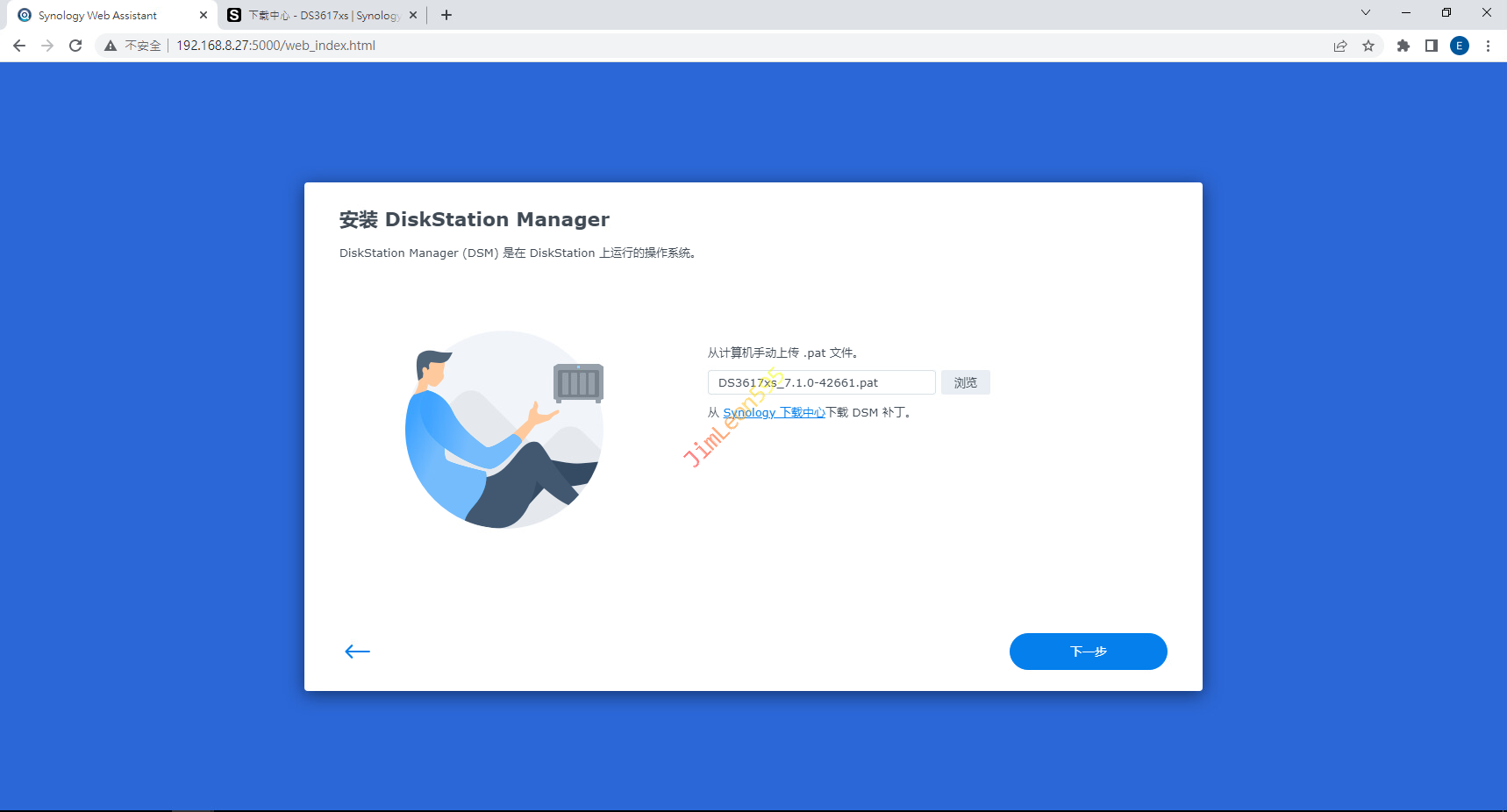The height and width of the screenshot is (812, 1507).
Task: Click the browser back navigation arrow
Action: coord(19,46)
